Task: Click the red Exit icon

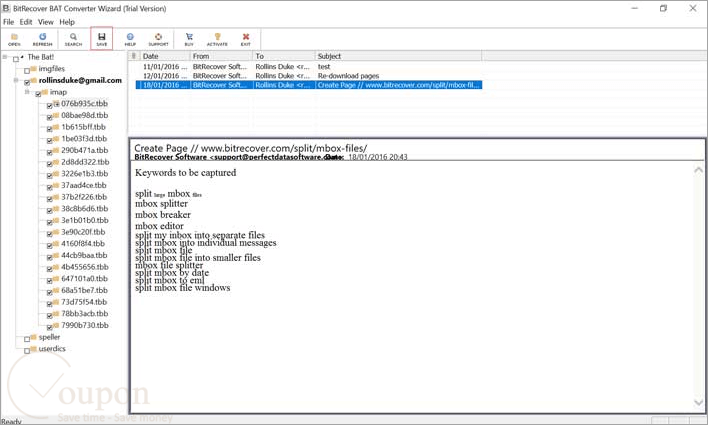Action: pos(246,39)
